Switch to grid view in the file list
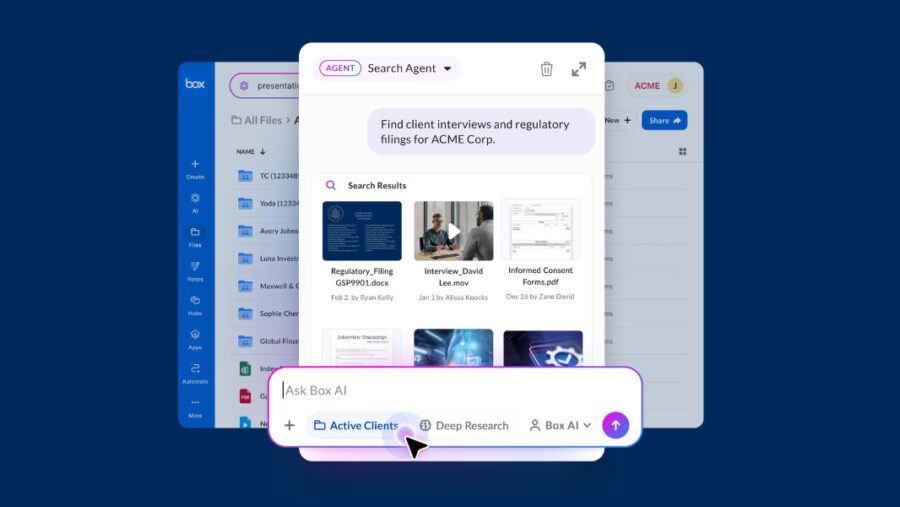 pos(682,152)
